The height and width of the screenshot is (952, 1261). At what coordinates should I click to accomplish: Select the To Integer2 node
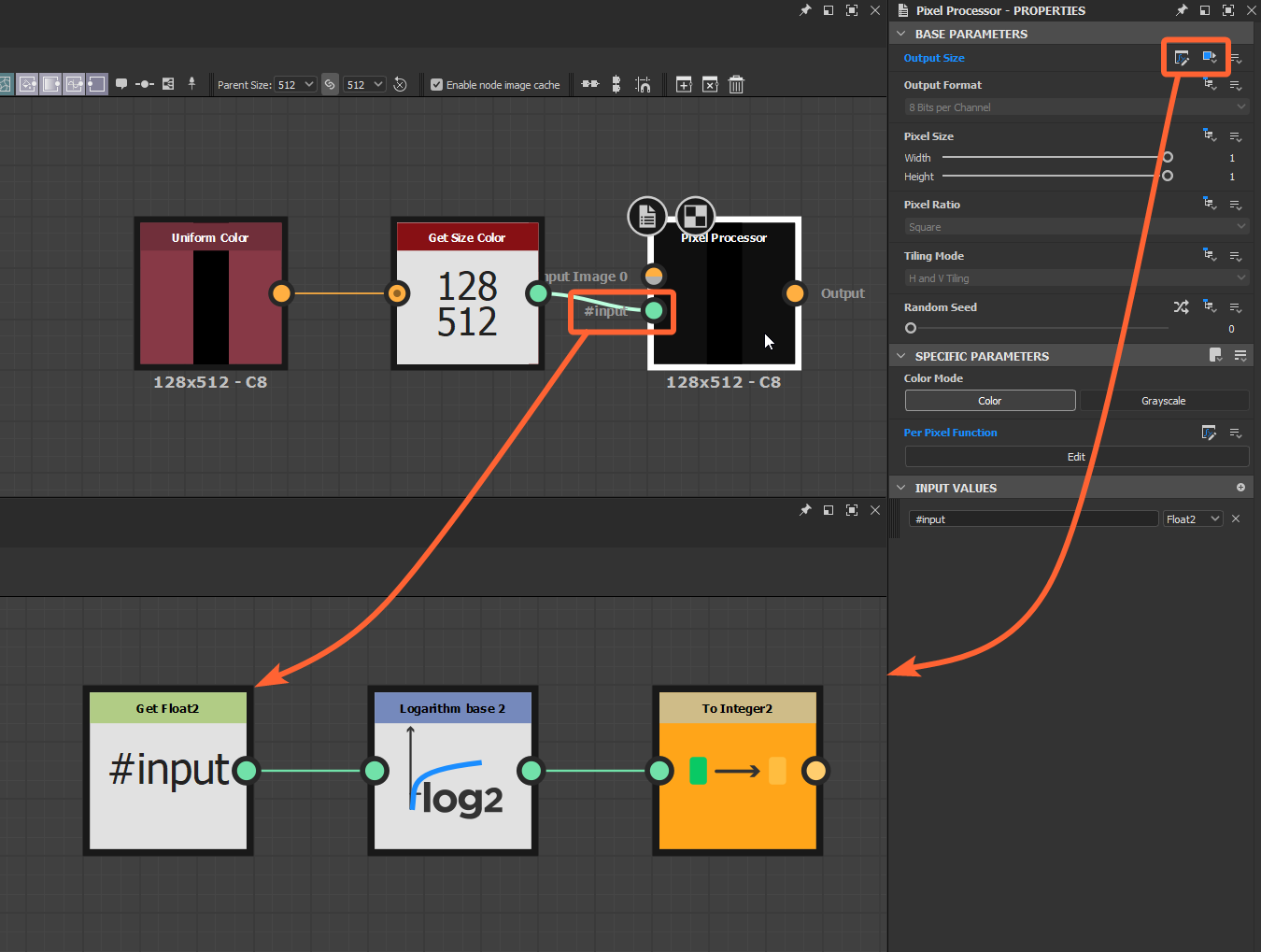[738, 771]
